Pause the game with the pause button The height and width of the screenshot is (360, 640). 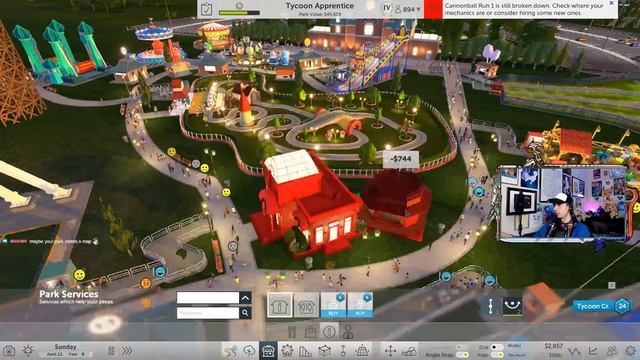tap(111, 351)
